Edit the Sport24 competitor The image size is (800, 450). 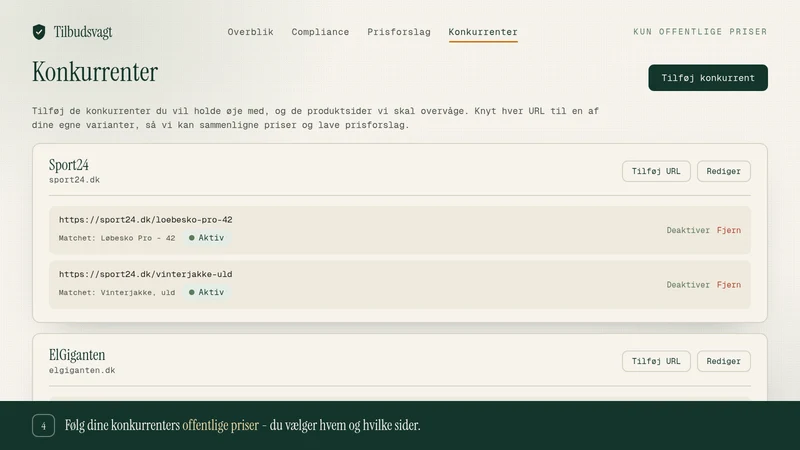click(723, 171)
